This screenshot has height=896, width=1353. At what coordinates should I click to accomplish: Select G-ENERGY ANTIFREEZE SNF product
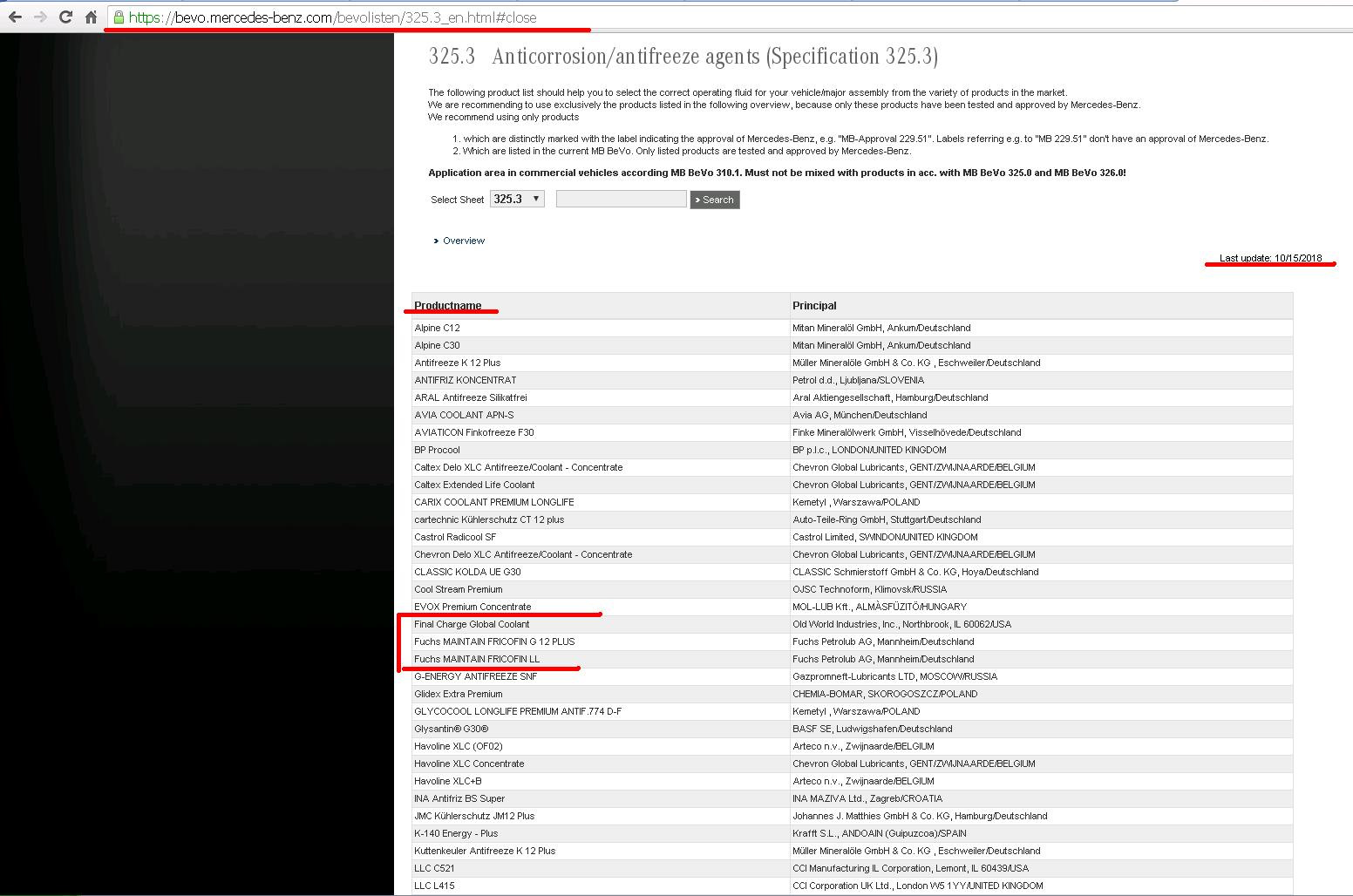[x=476, y=676]
